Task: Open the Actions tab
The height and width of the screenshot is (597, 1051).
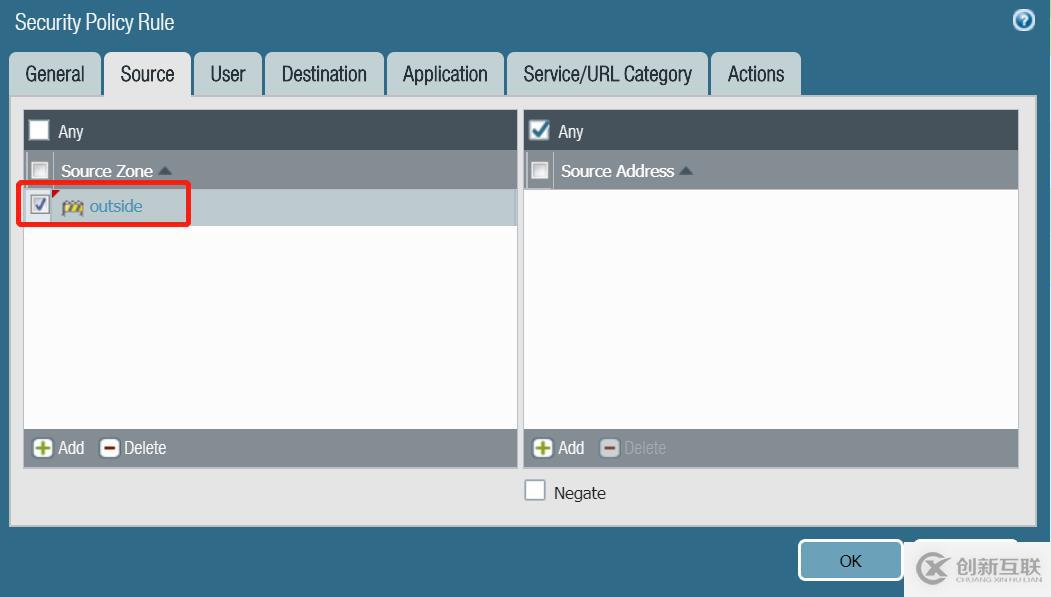Action: [756, 74]
